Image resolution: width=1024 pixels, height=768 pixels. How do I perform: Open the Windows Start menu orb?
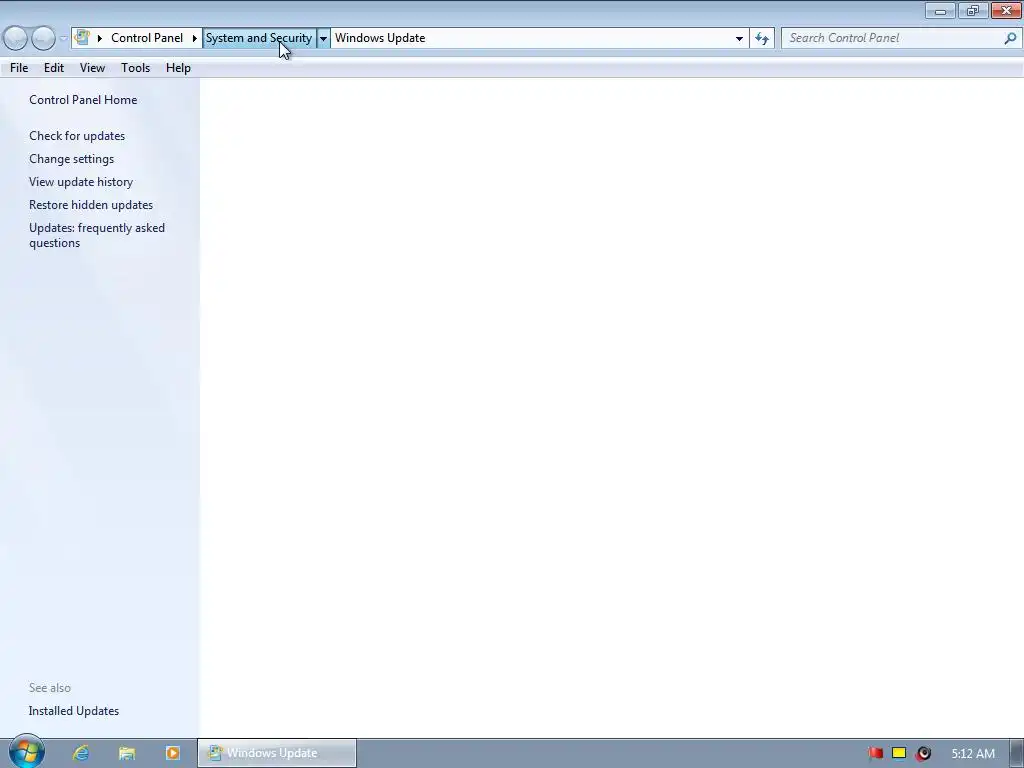26,752
